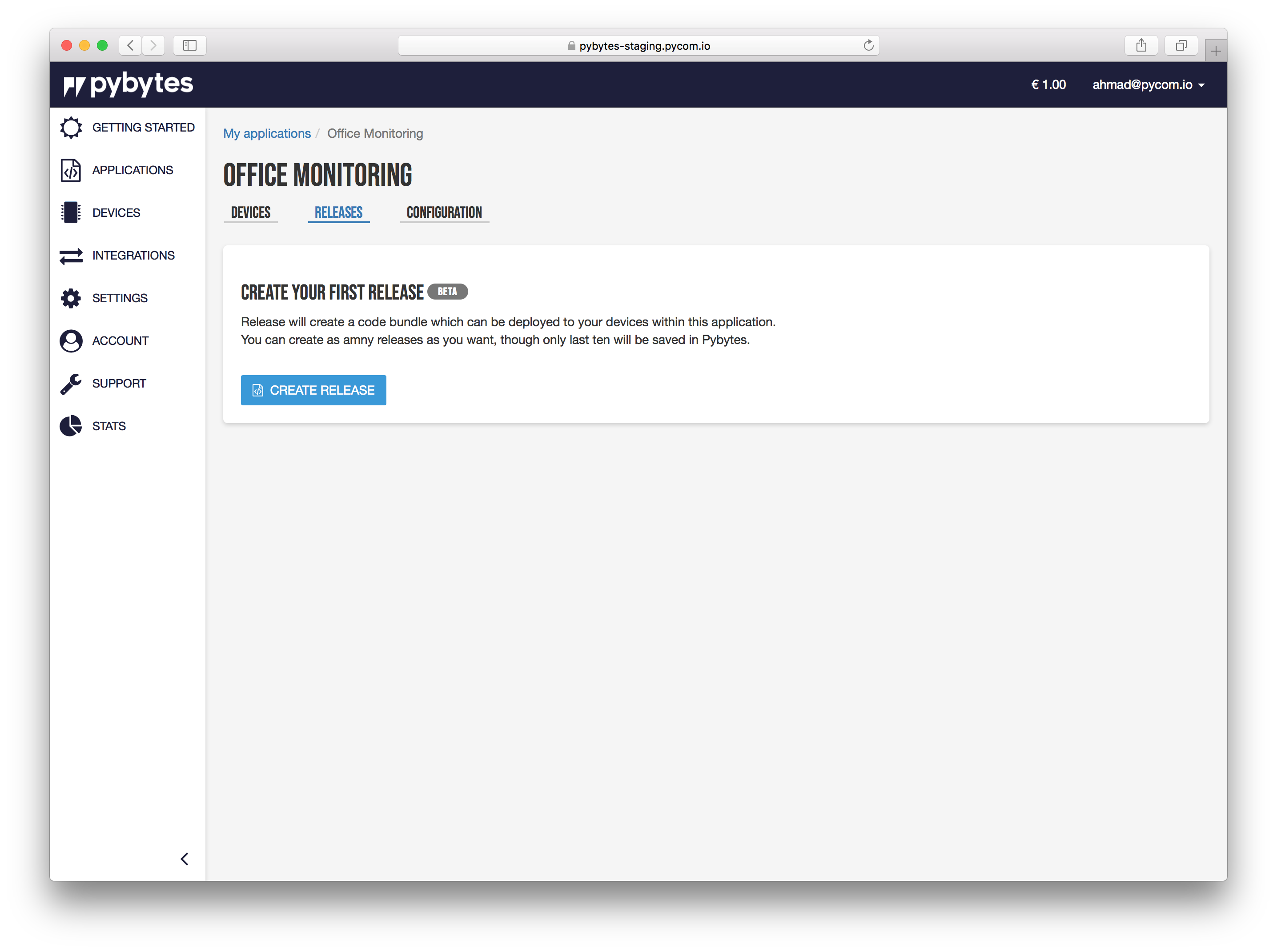The image size is (1277, 952).
Task: Toggle the Safari sidebar button
Action: (190, 45)
